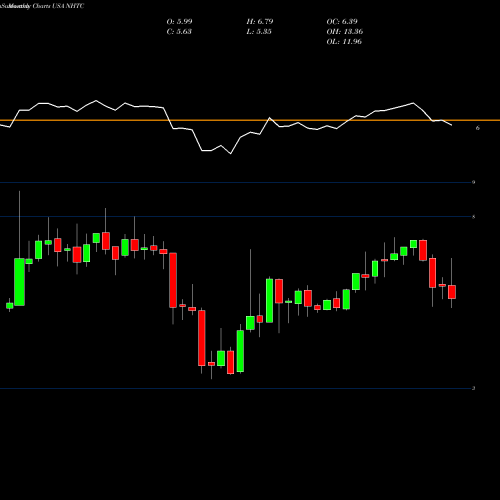Click the '9' price axis label

473,182
